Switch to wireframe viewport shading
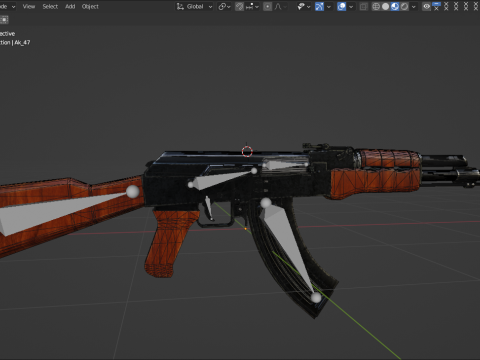Image resolution: width=480 pixels, height=360 pixels. pos(376,6)
